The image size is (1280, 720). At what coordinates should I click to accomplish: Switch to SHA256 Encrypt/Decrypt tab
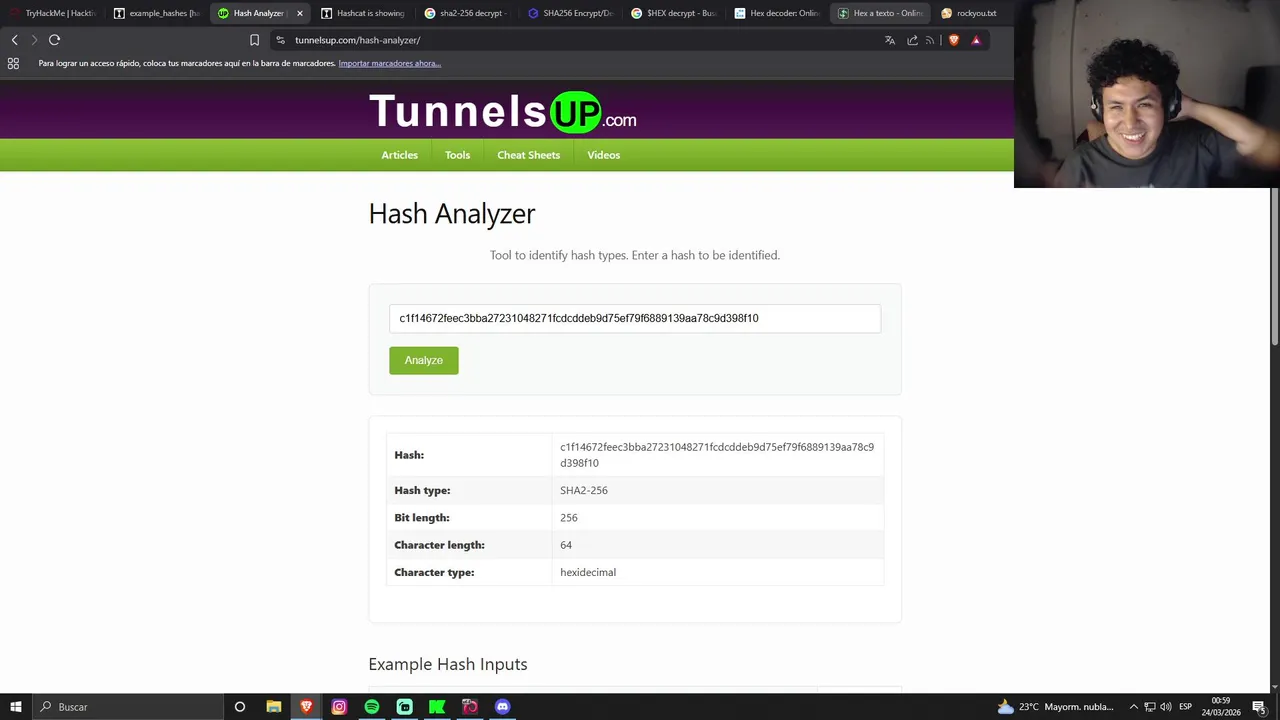point(571,13)
